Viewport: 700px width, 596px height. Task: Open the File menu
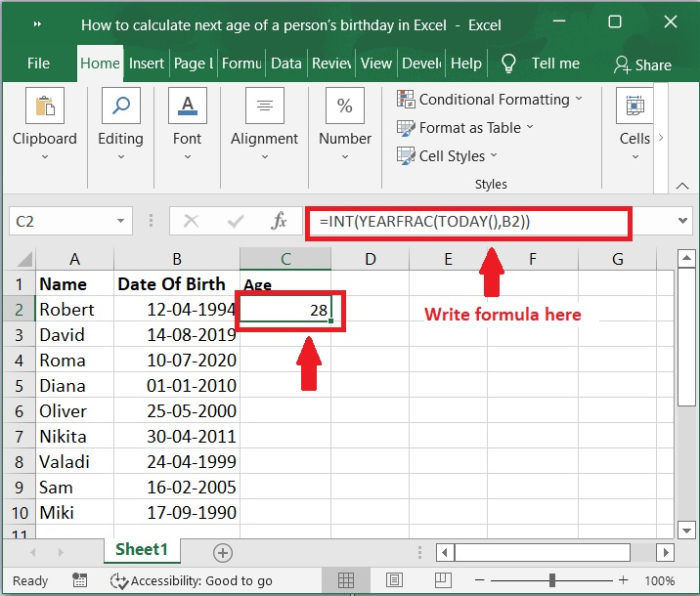coord(38,63)
